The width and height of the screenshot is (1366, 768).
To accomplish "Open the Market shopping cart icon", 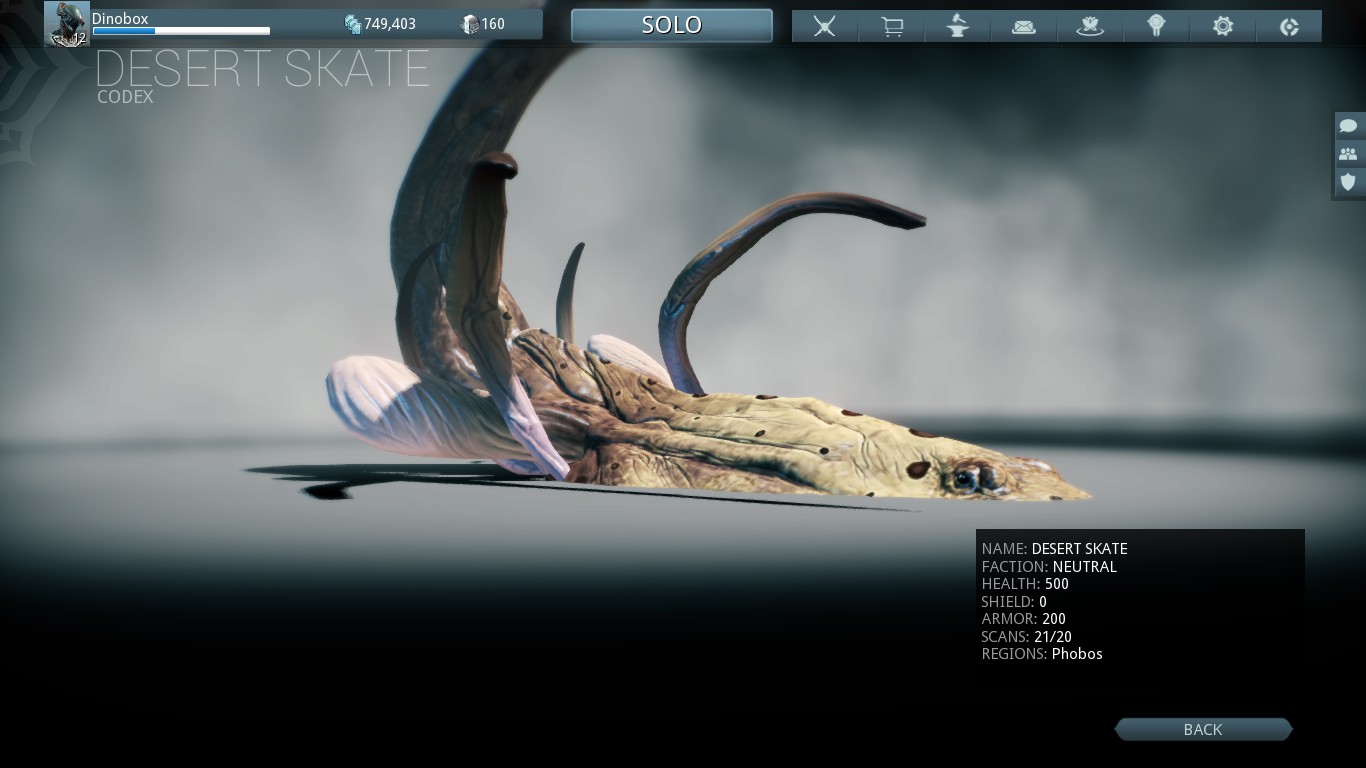I will [x=892, y=26].
